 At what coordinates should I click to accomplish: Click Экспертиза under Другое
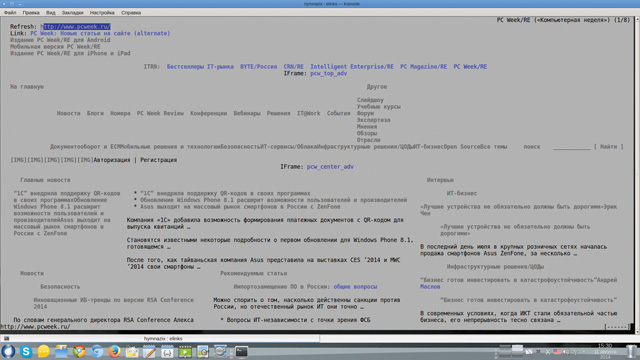click(x=373, y=120)
